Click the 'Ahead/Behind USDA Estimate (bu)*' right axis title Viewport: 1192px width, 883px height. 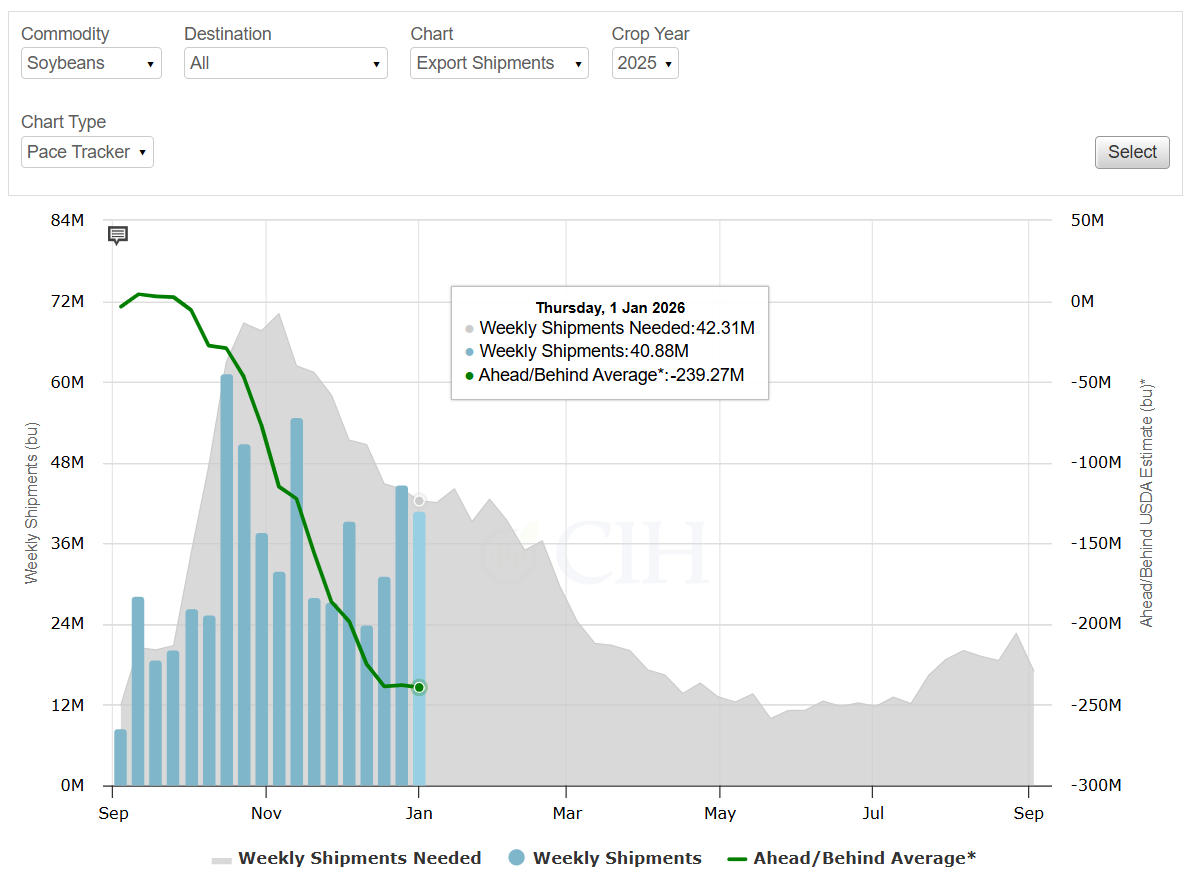point(1146,502)
